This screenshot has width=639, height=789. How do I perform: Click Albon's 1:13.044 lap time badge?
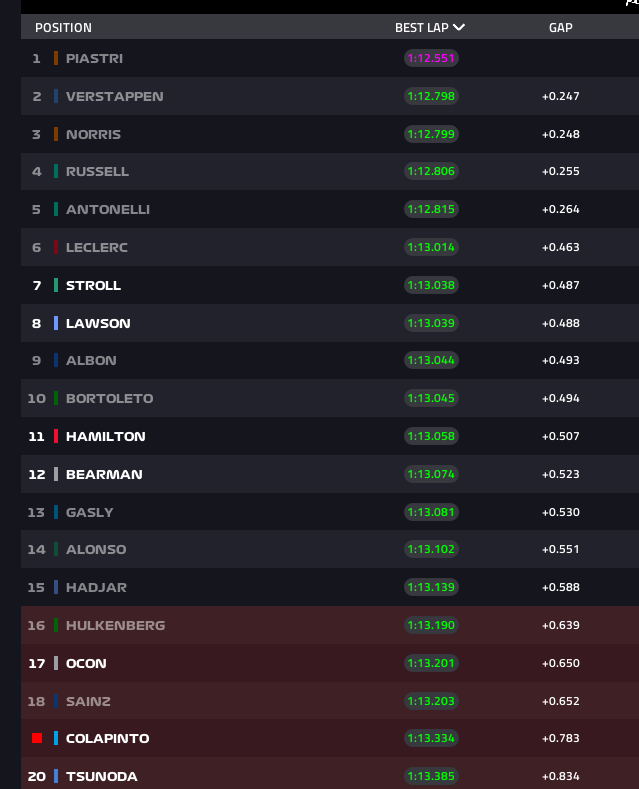tap(431, 360)
